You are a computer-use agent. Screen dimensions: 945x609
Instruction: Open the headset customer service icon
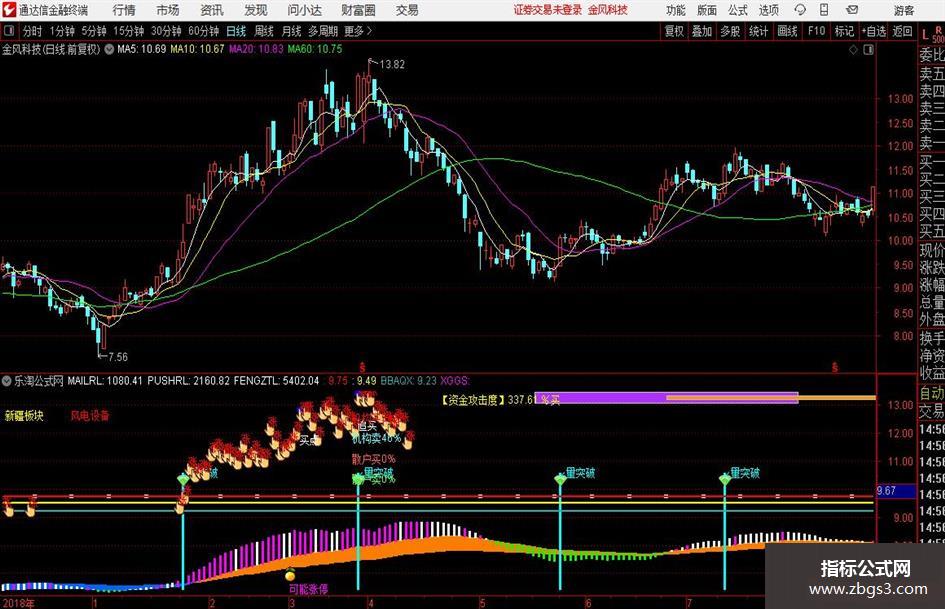[800, 10]
